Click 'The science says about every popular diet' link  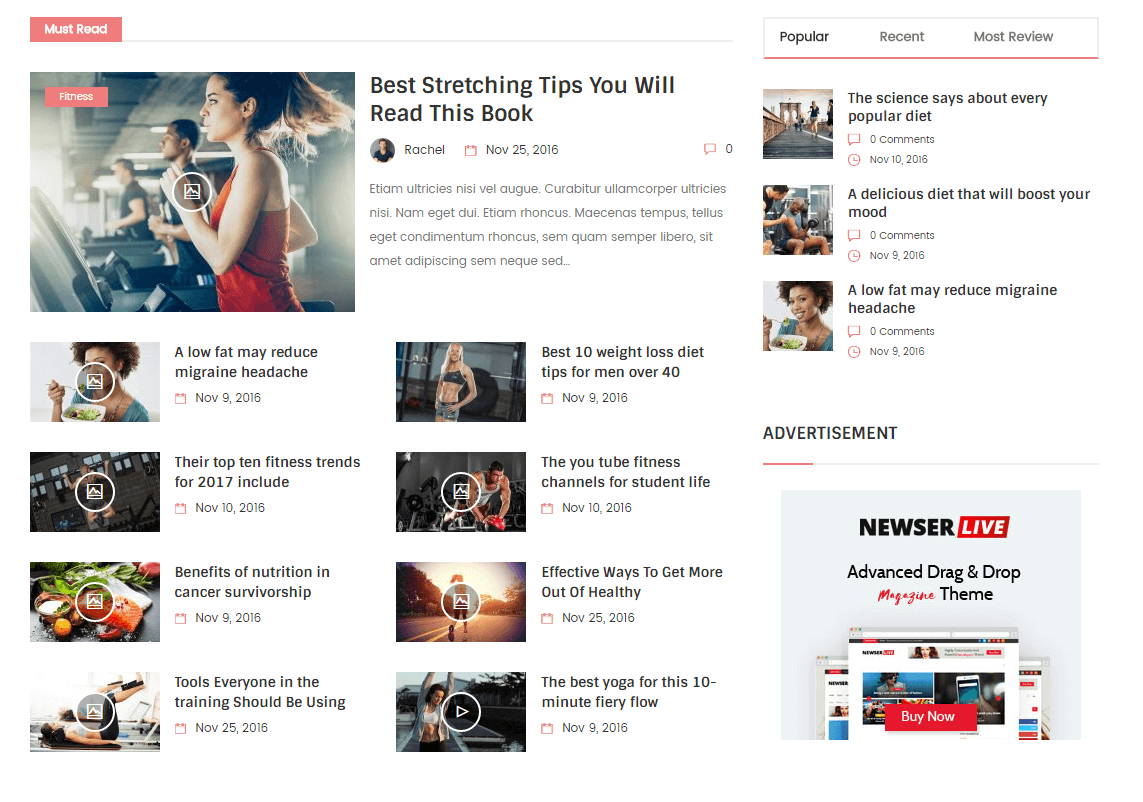point(947,107)
